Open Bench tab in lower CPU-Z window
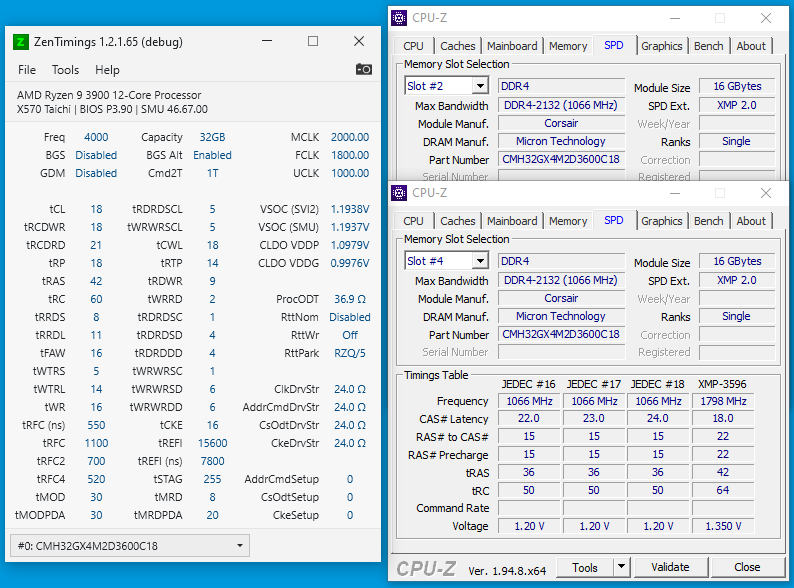This screenshot has width=794, height=588. point(708,221)
